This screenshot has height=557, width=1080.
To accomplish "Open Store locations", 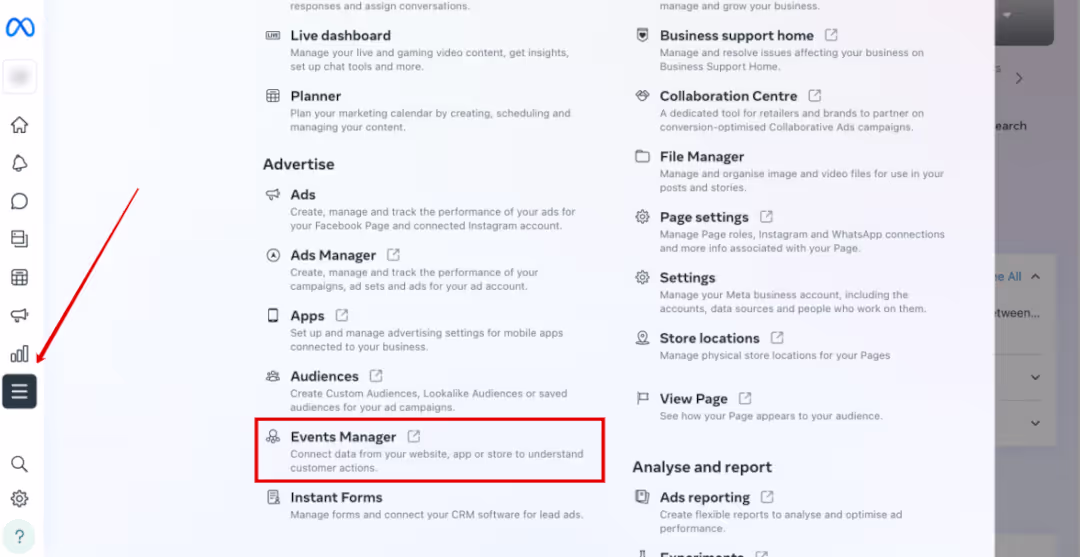I will (709, 339).
